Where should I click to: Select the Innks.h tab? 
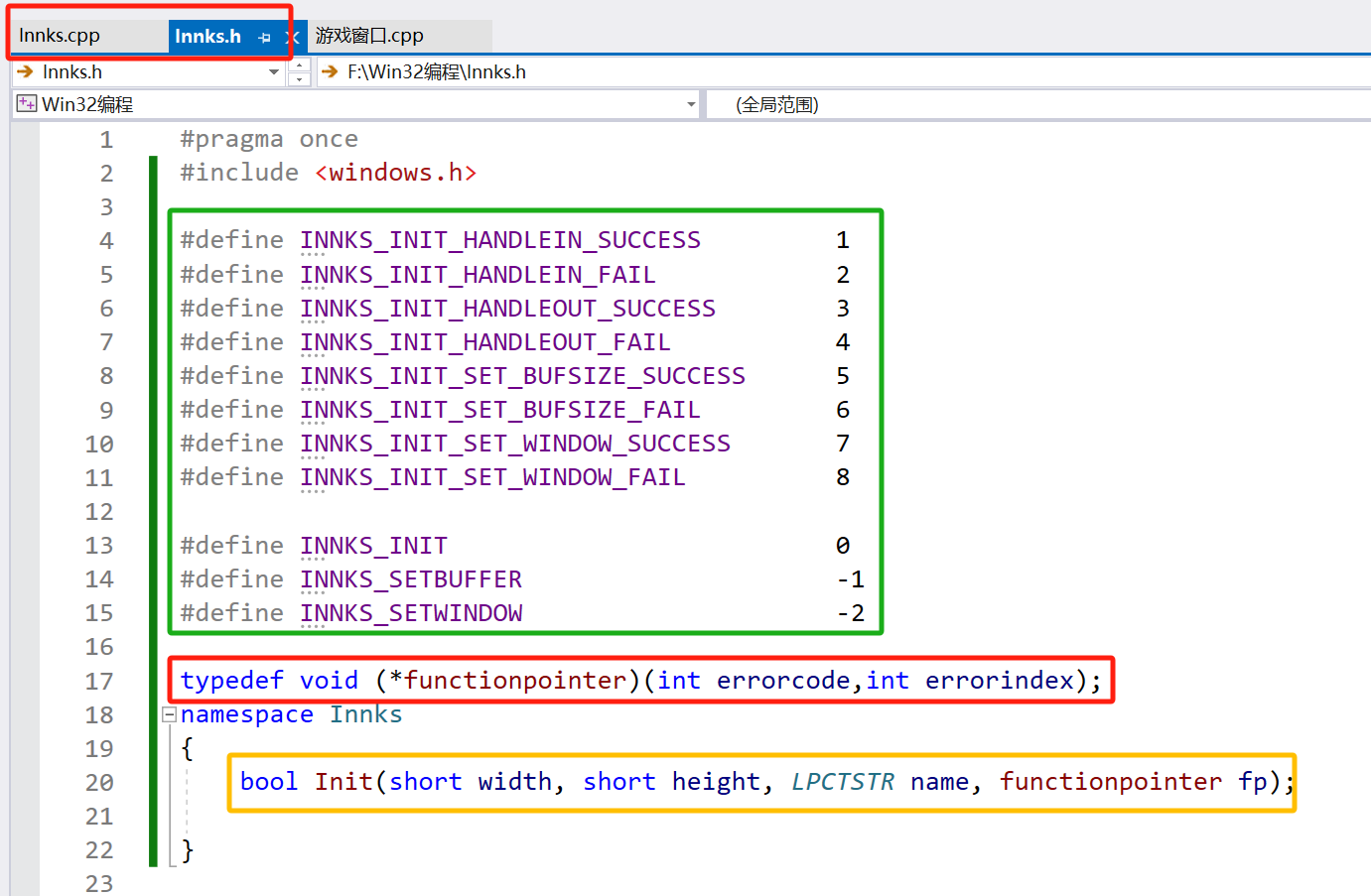coord(207,36)
